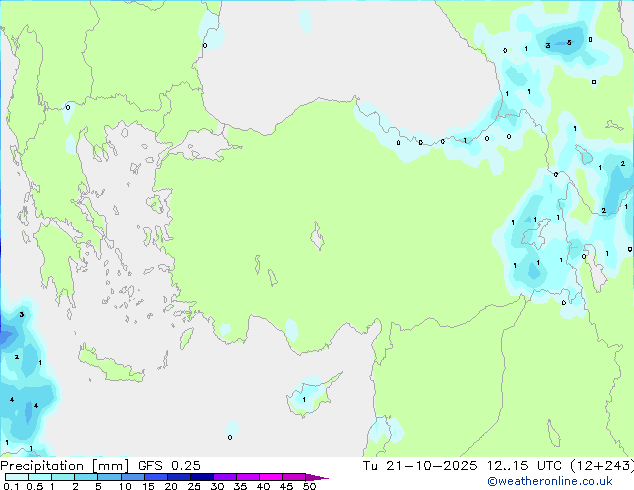Choose the 25 to 30 mm dark blue swatch
The height and width of the screenshot is (490, 634).
(201, 477)
